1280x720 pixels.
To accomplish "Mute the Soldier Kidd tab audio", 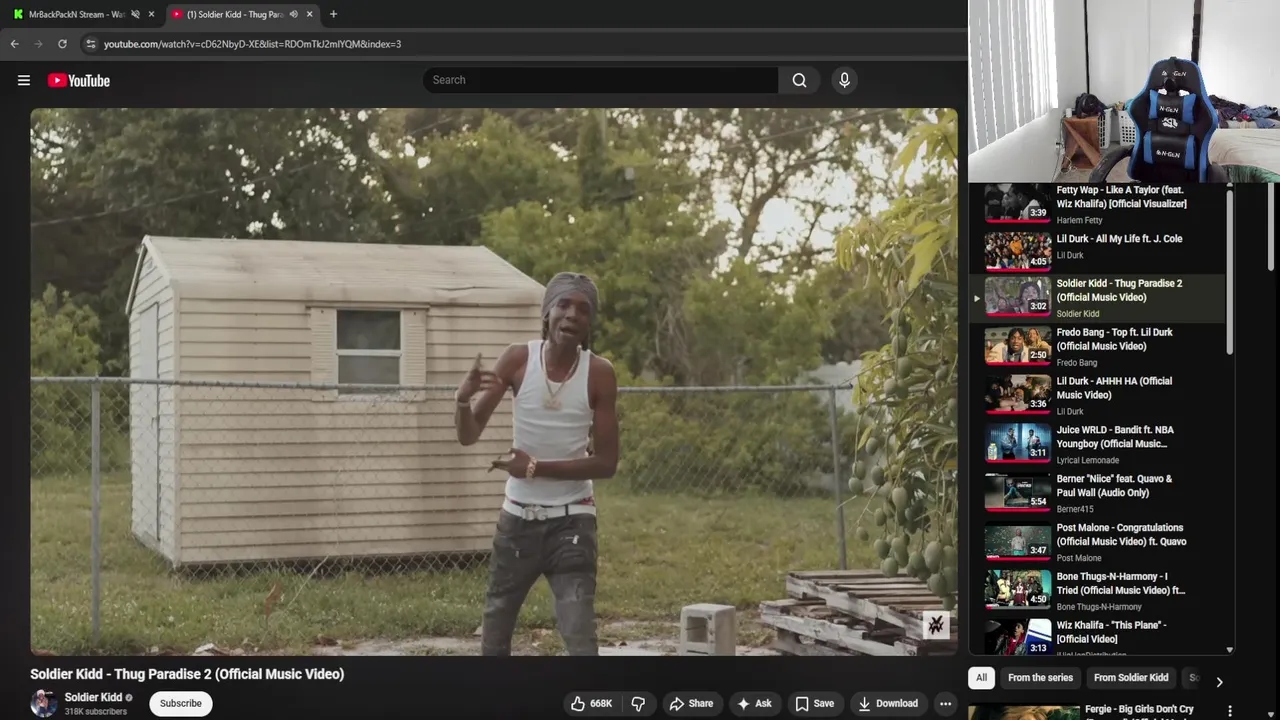I will coord(293,14).
